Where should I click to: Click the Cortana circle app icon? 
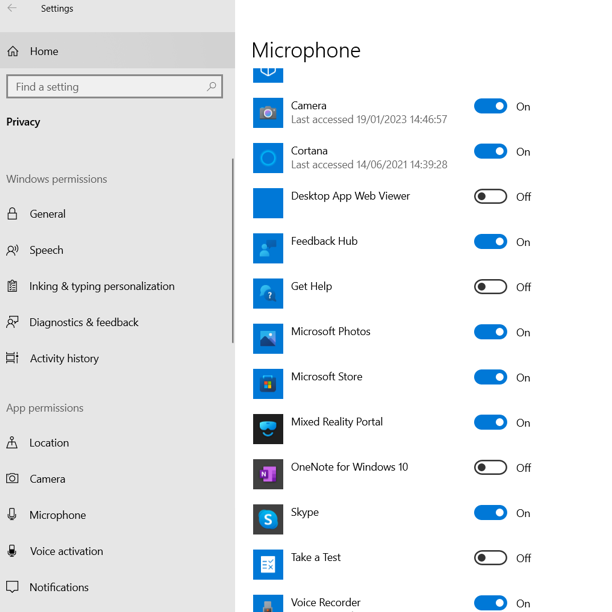pos(268,158)
